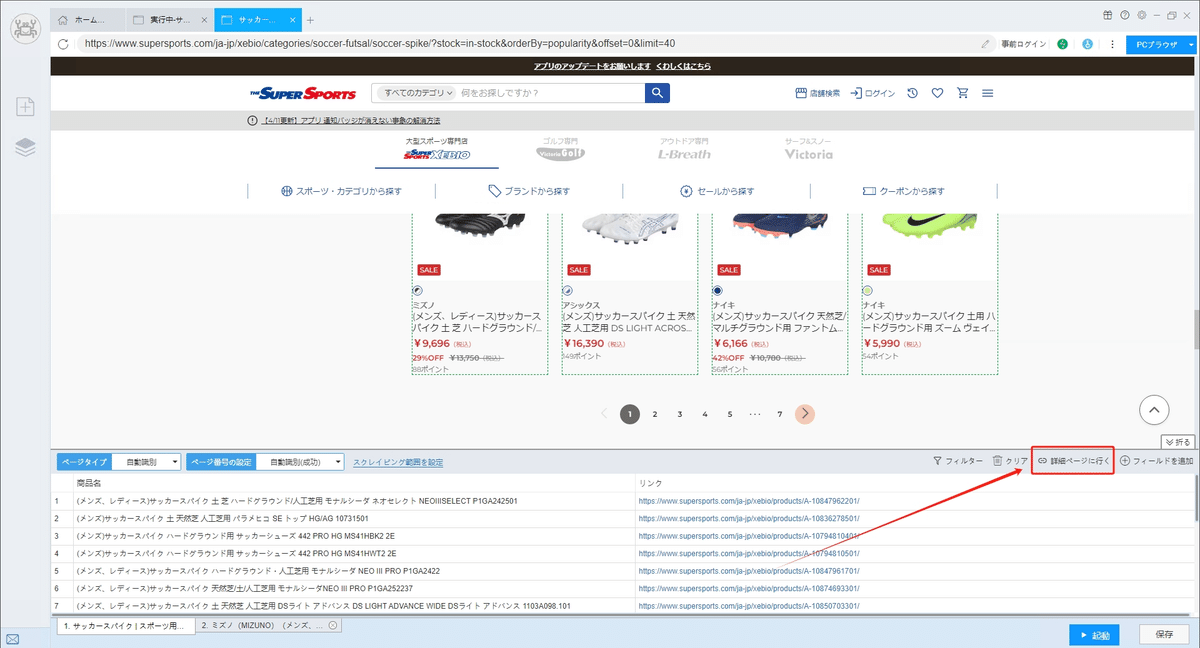Select the Victoria surf & snow tab
This screenshot has width=1200, height=648.
(x=809, y=150)
